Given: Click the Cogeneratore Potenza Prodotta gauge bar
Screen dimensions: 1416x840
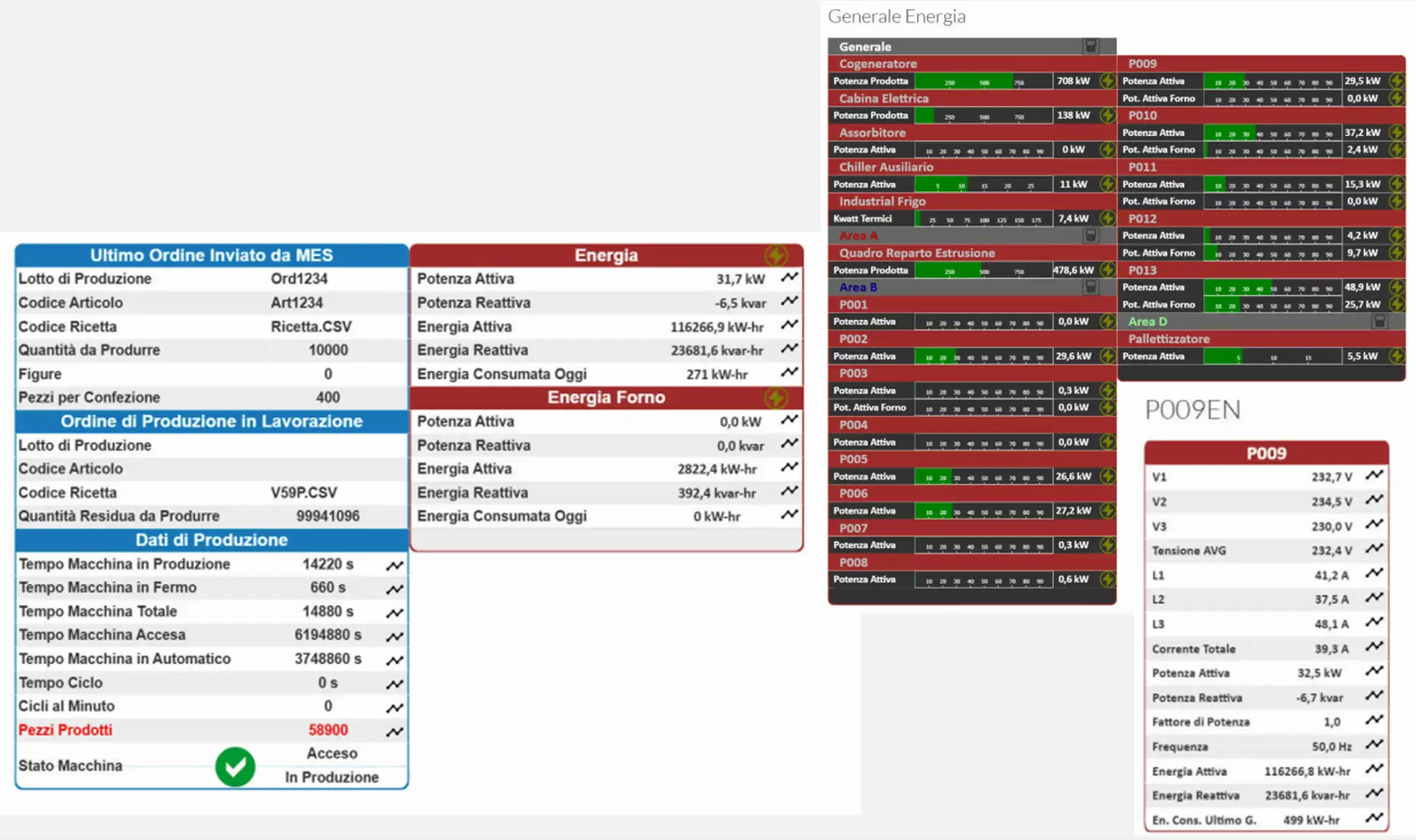Looking at the screenshot, I should (x=983, y=81).
